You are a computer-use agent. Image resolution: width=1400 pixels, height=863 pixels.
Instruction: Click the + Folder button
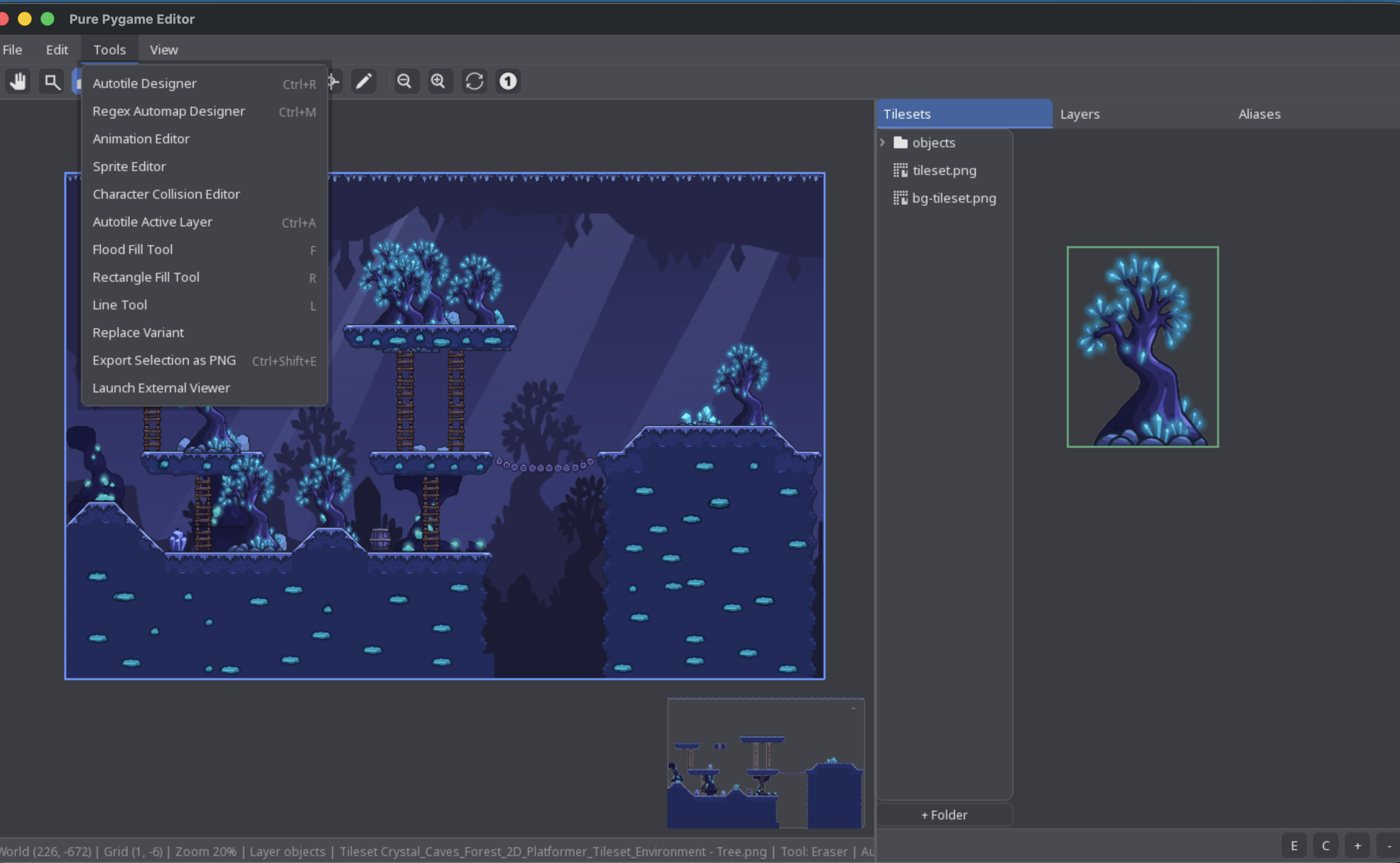[945, 815]
